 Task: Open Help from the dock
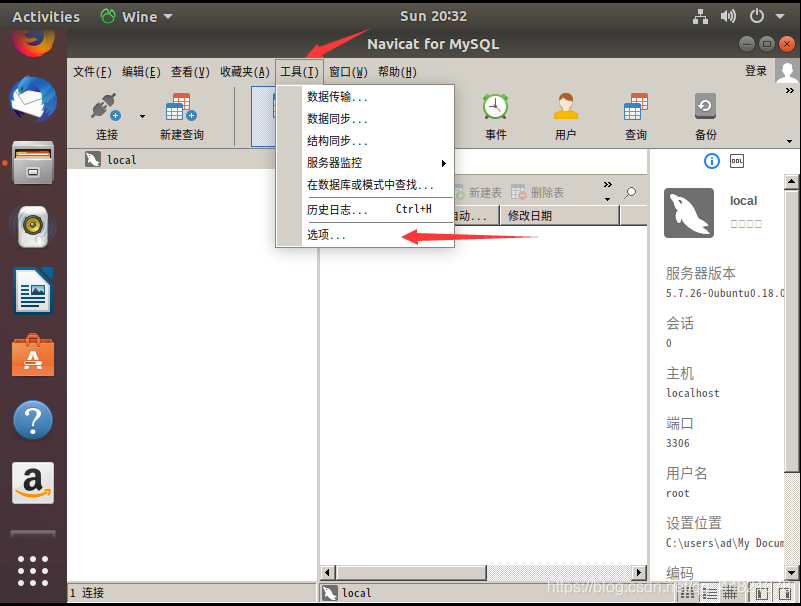coord(33,420)
